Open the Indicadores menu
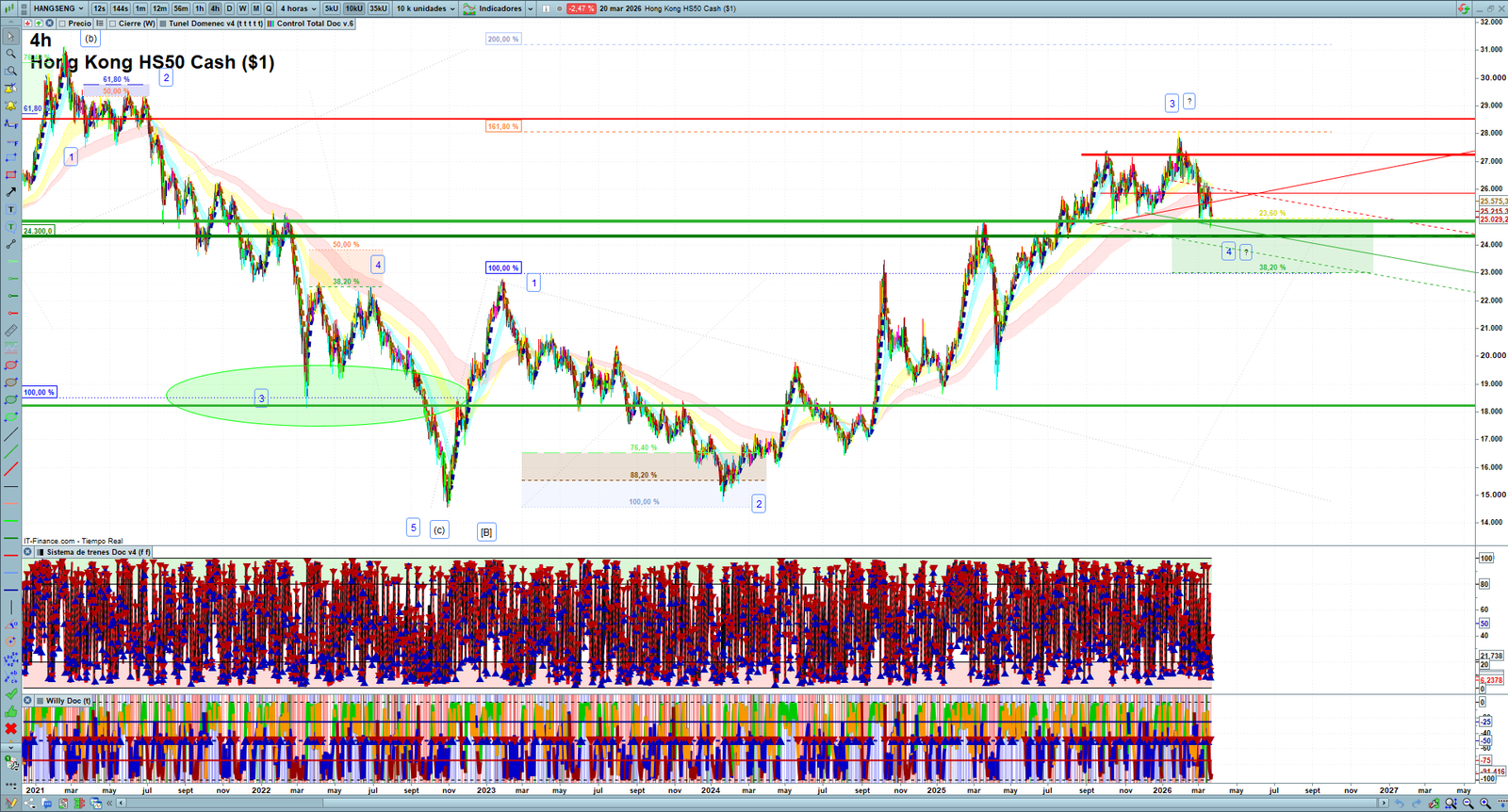 pyautogui.click(x=493, y=8)
